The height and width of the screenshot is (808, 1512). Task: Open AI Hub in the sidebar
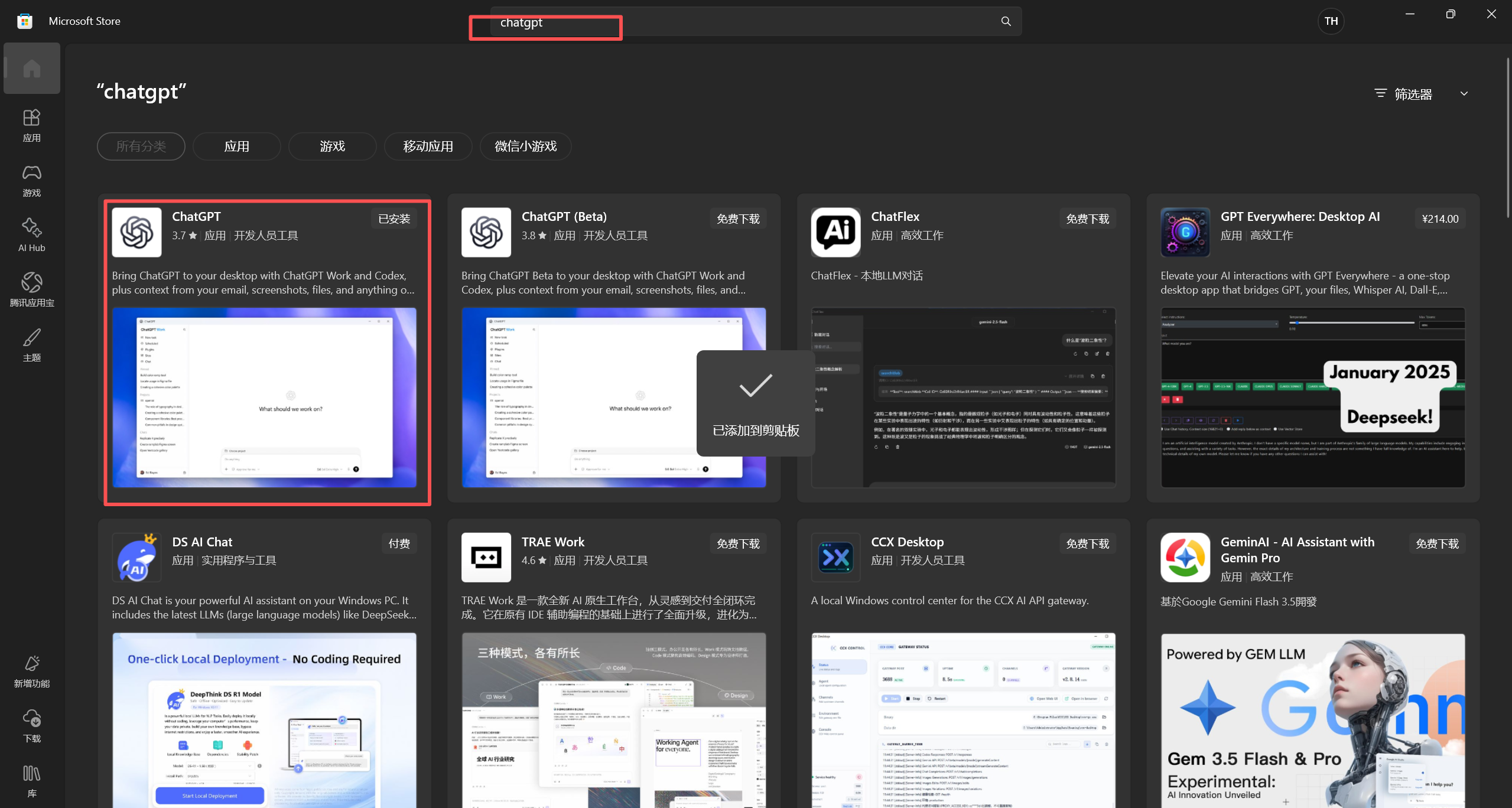[x=32, y=236]
